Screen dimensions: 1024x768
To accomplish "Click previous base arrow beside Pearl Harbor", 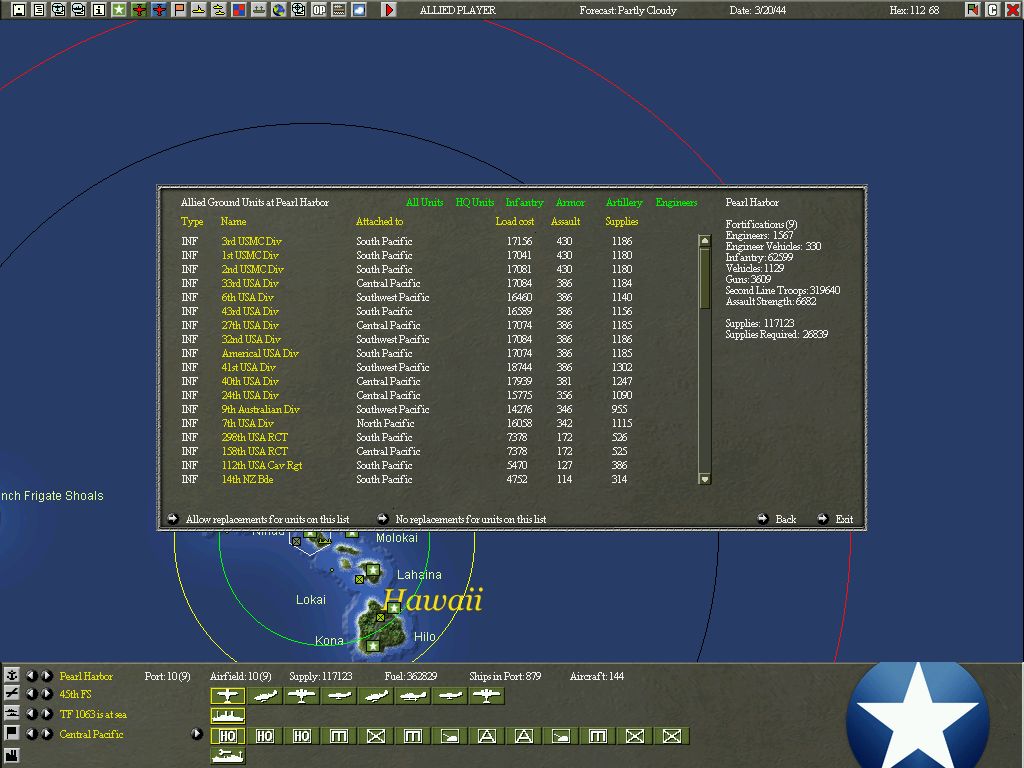I will coord(31,675).
